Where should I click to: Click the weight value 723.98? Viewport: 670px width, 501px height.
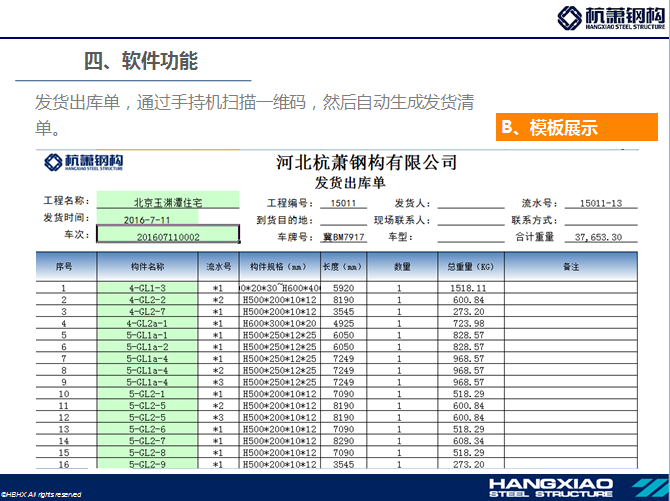click(468, 324)
